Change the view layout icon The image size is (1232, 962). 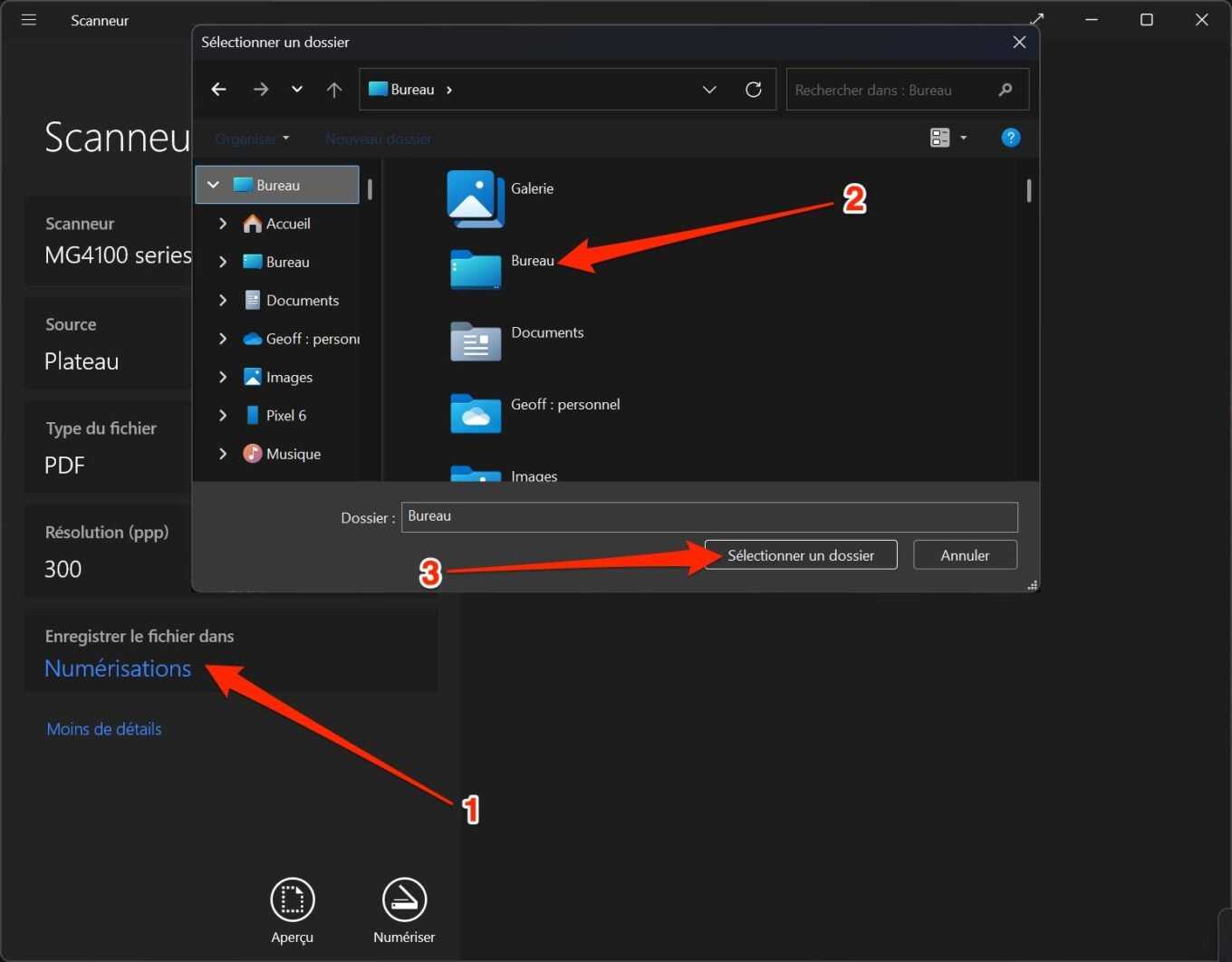(939, 138)
